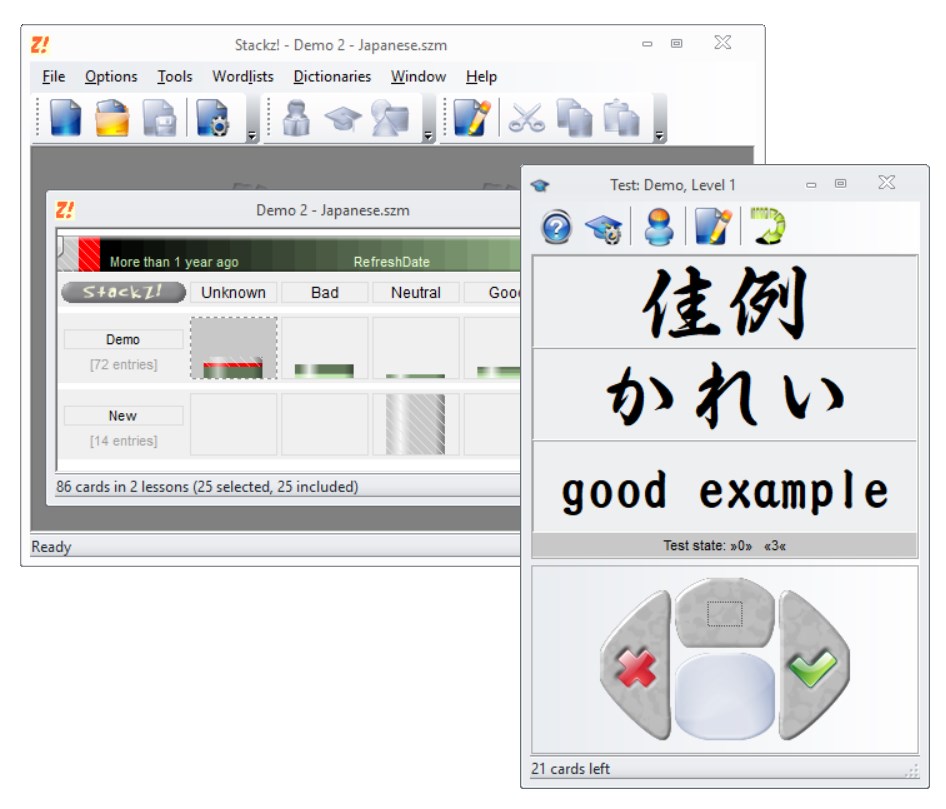The width and height of the screenshot is (946, 809).
Task: Click the Stackz! logo button in lesson grid
Action: pyautogui.click(x=123, y=292)
